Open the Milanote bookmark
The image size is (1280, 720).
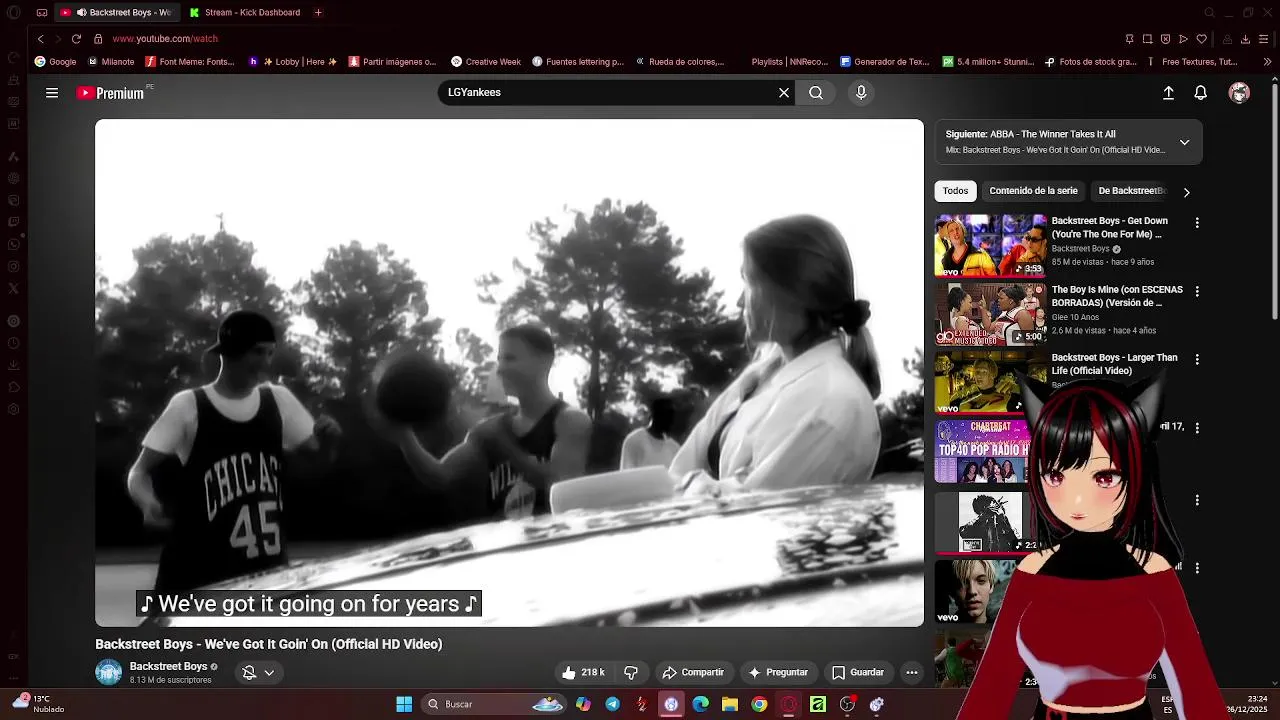111,62
